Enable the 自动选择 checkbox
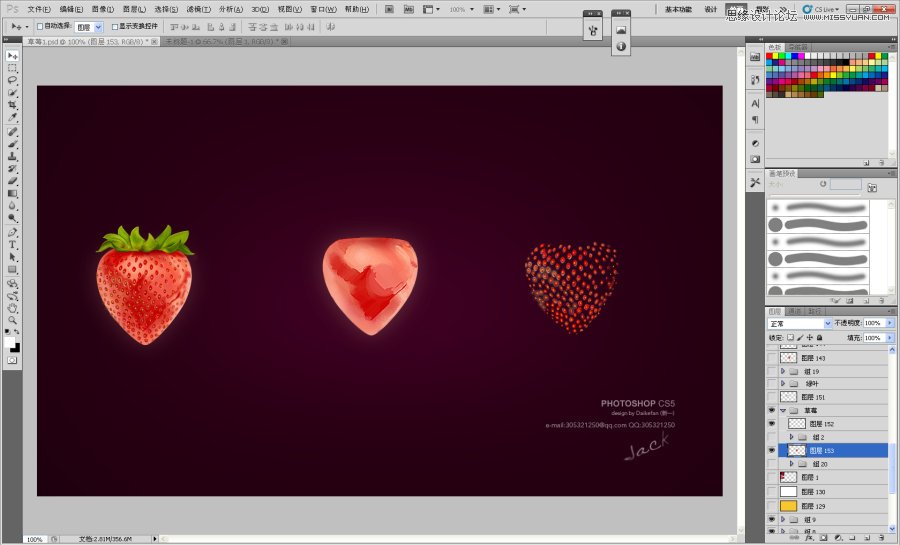This screenshot has width=900, height=545. 40,26
